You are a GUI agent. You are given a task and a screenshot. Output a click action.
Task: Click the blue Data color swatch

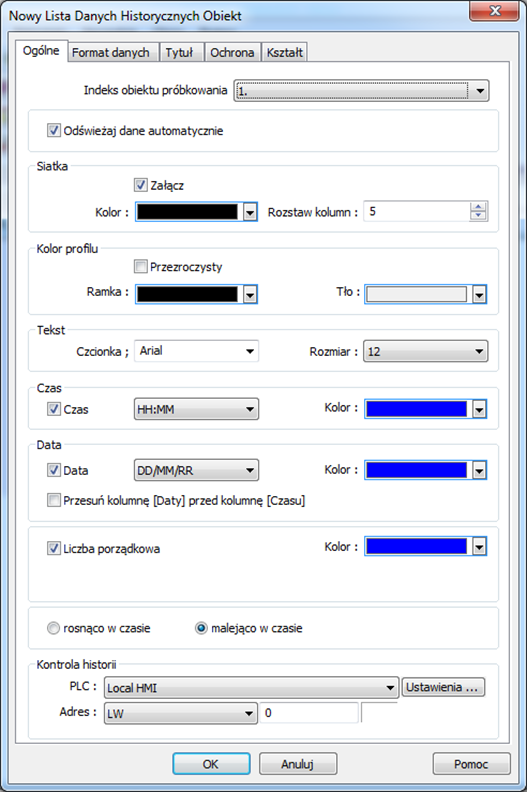[x=417, y=470]
